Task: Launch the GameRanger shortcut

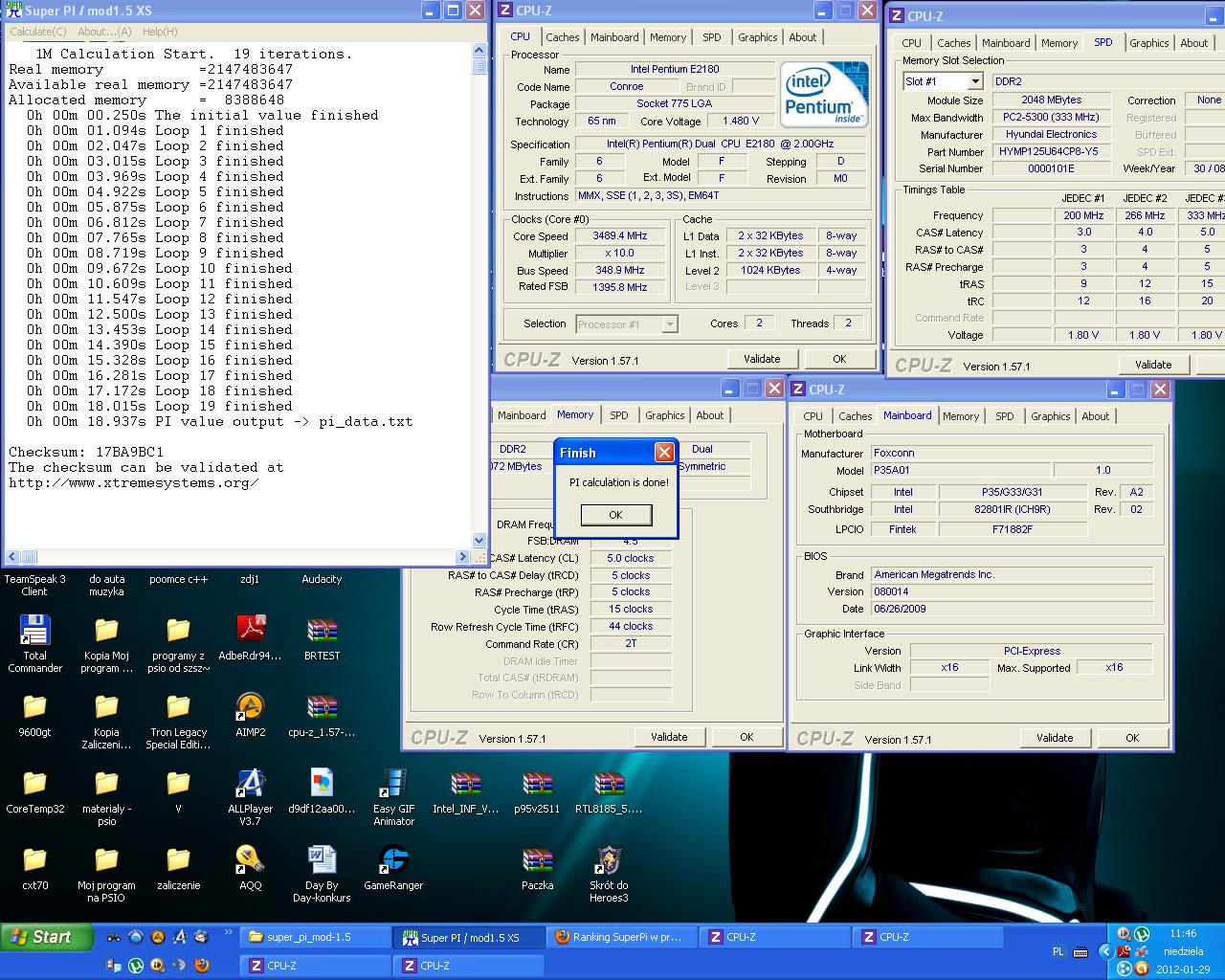Action: click(x=393, y=867)
